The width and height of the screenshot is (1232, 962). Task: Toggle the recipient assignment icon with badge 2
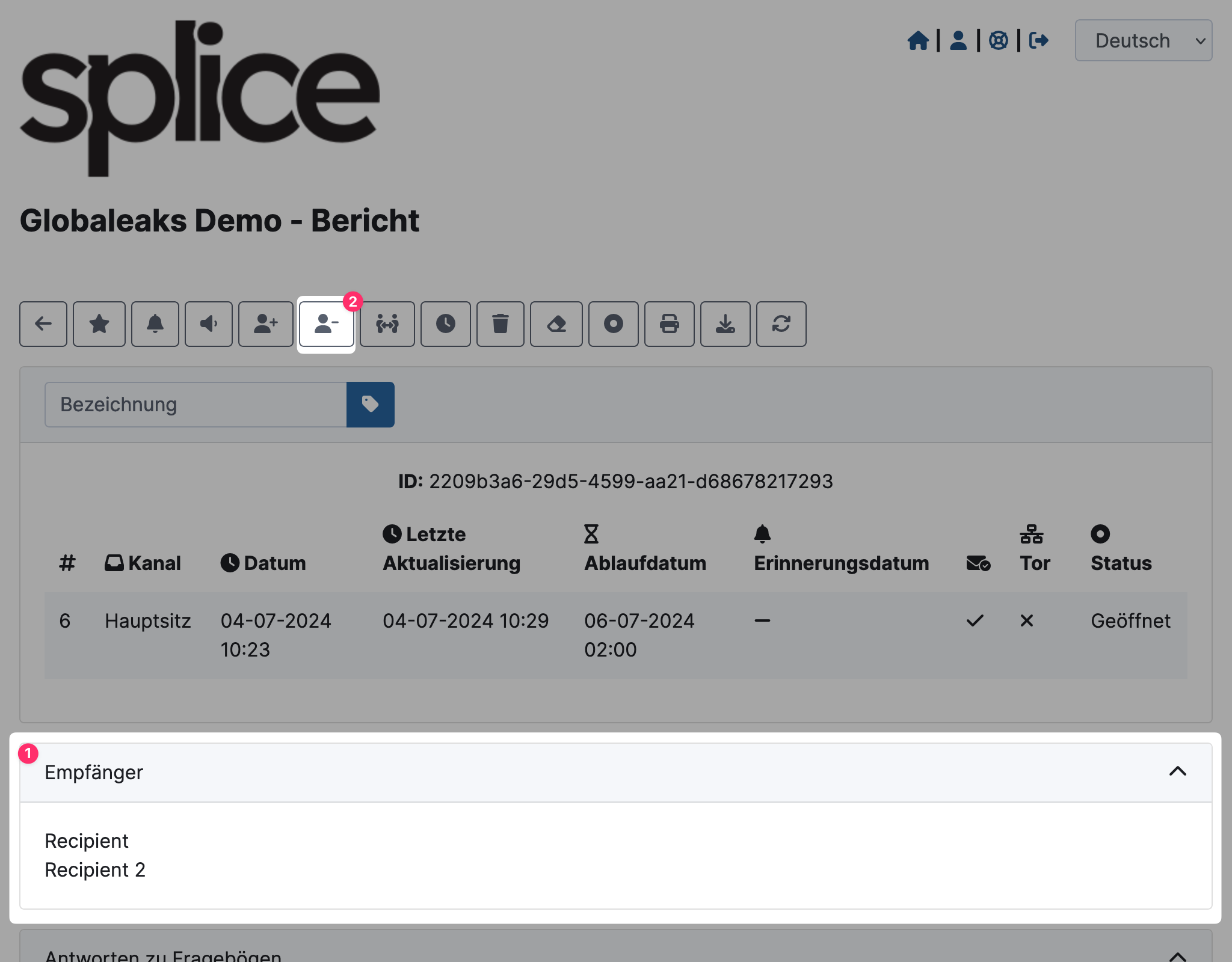tap(326, 324)
